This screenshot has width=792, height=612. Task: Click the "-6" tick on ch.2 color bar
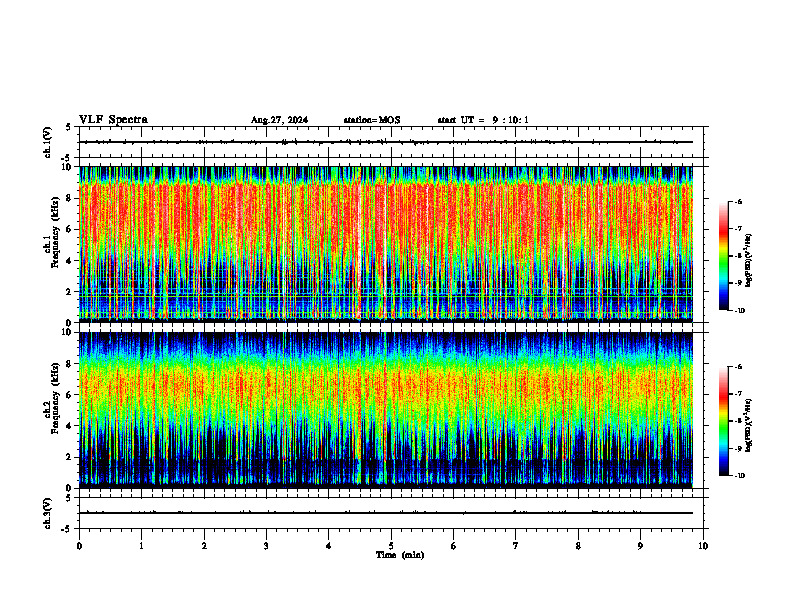pyautogui.click(x=738, y=367)
